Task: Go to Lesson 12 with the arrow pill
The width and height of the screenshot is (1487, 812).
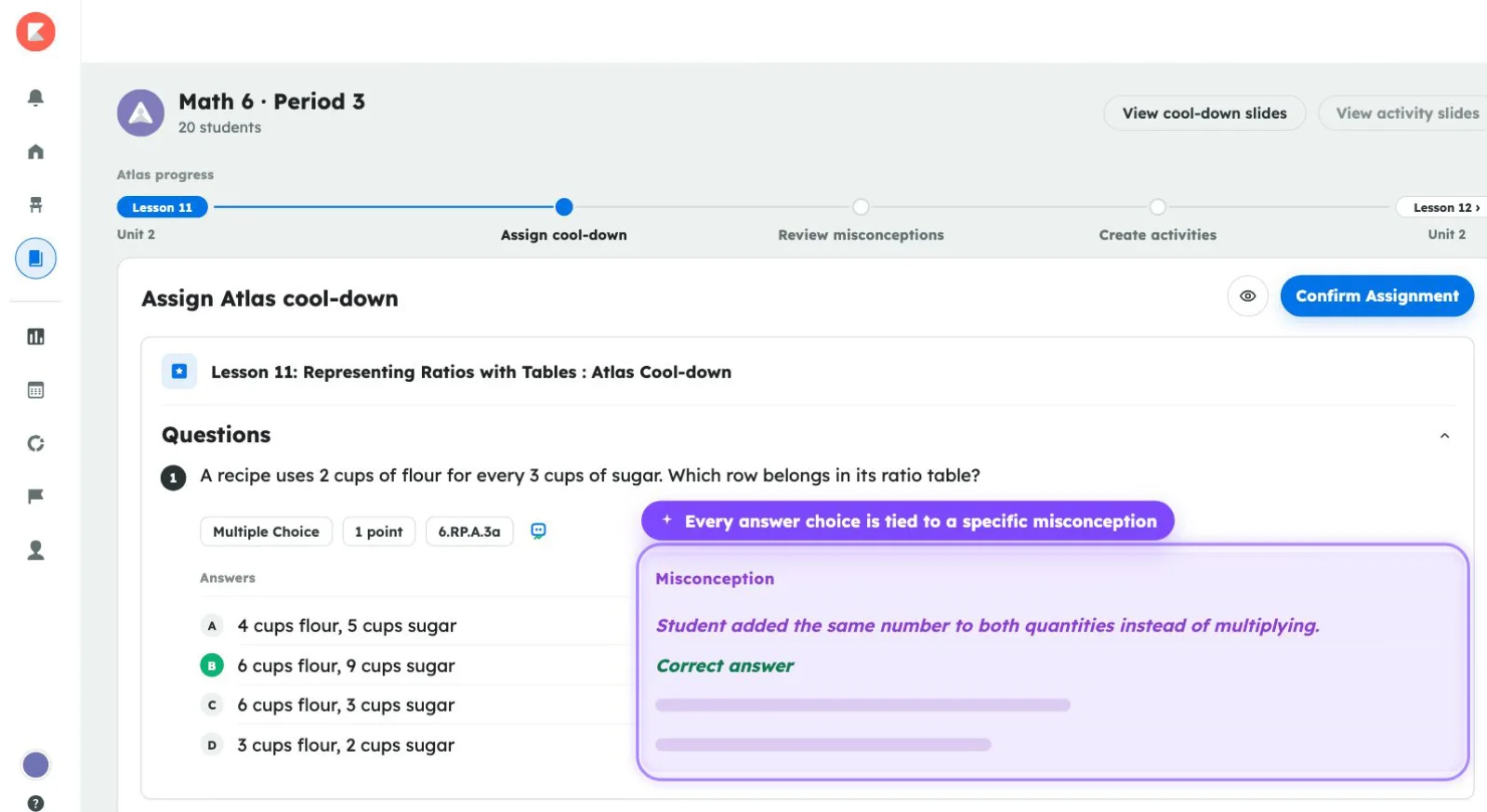Action: coord(1443,207)
